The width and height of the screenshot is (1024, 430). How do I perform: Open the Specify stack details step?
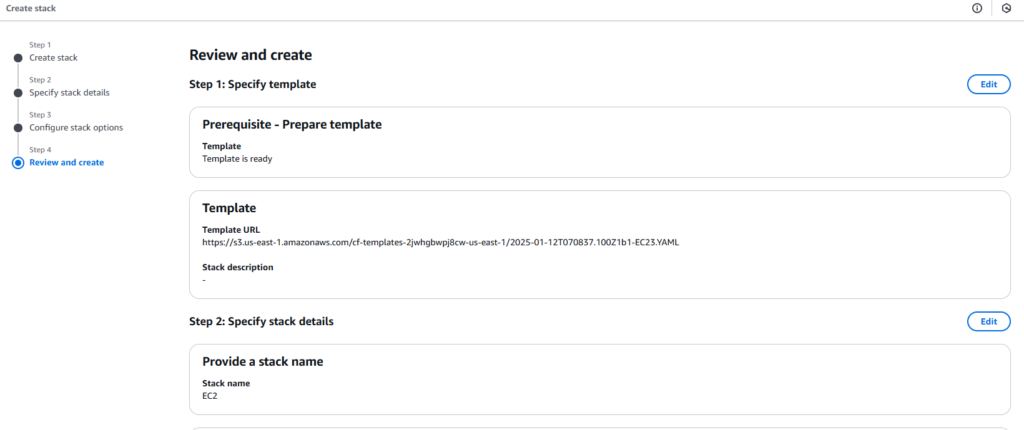point(69,93)
